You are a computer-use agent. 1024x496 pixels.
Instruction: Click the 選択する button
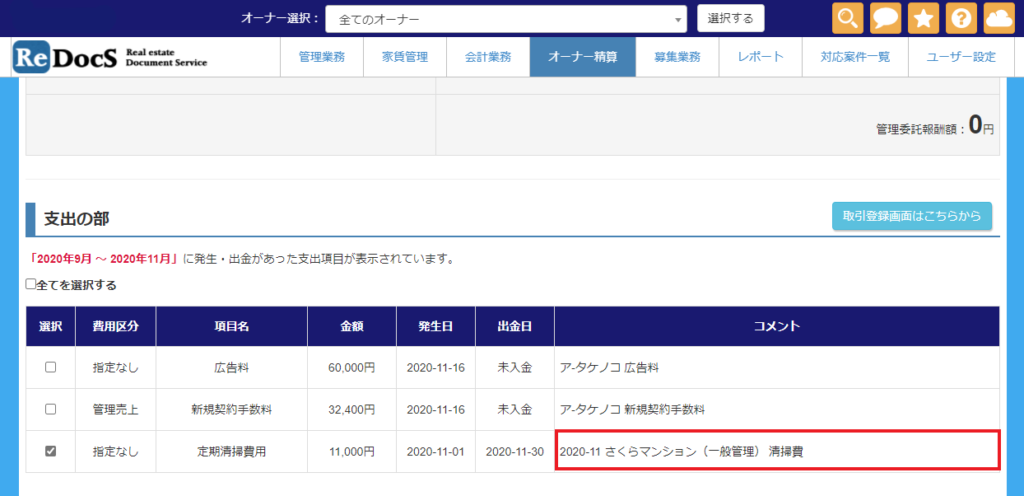click(x=731, y=19)
